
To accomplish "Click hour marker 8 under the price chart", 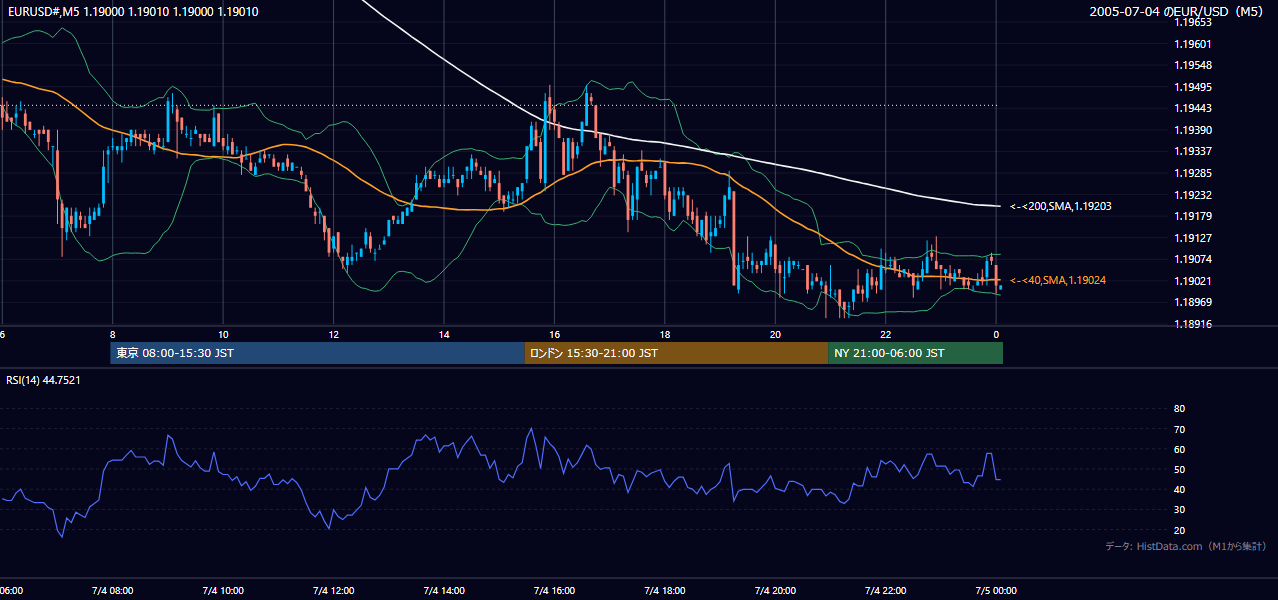I will click(113, 334).
